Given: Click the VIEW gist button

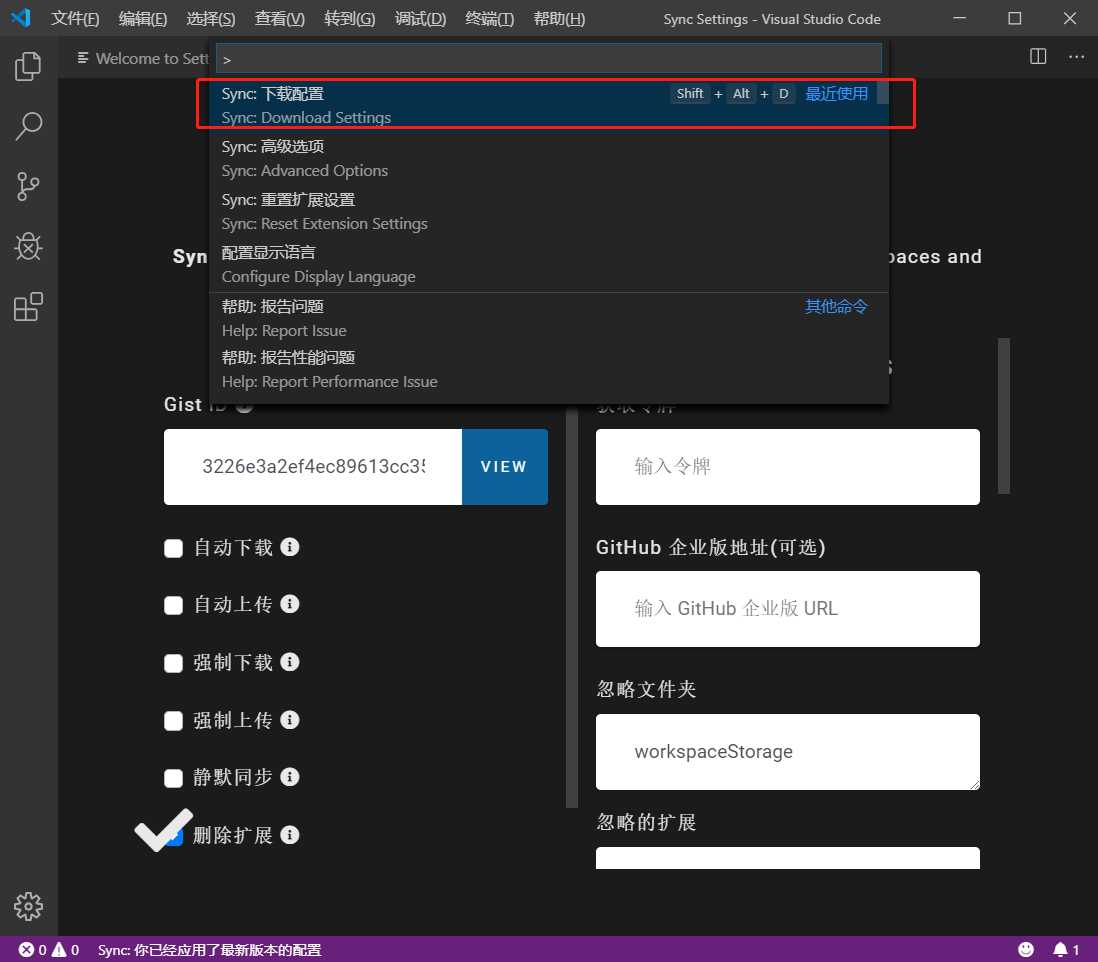Looking at the screenshot, I should [504, 466].
